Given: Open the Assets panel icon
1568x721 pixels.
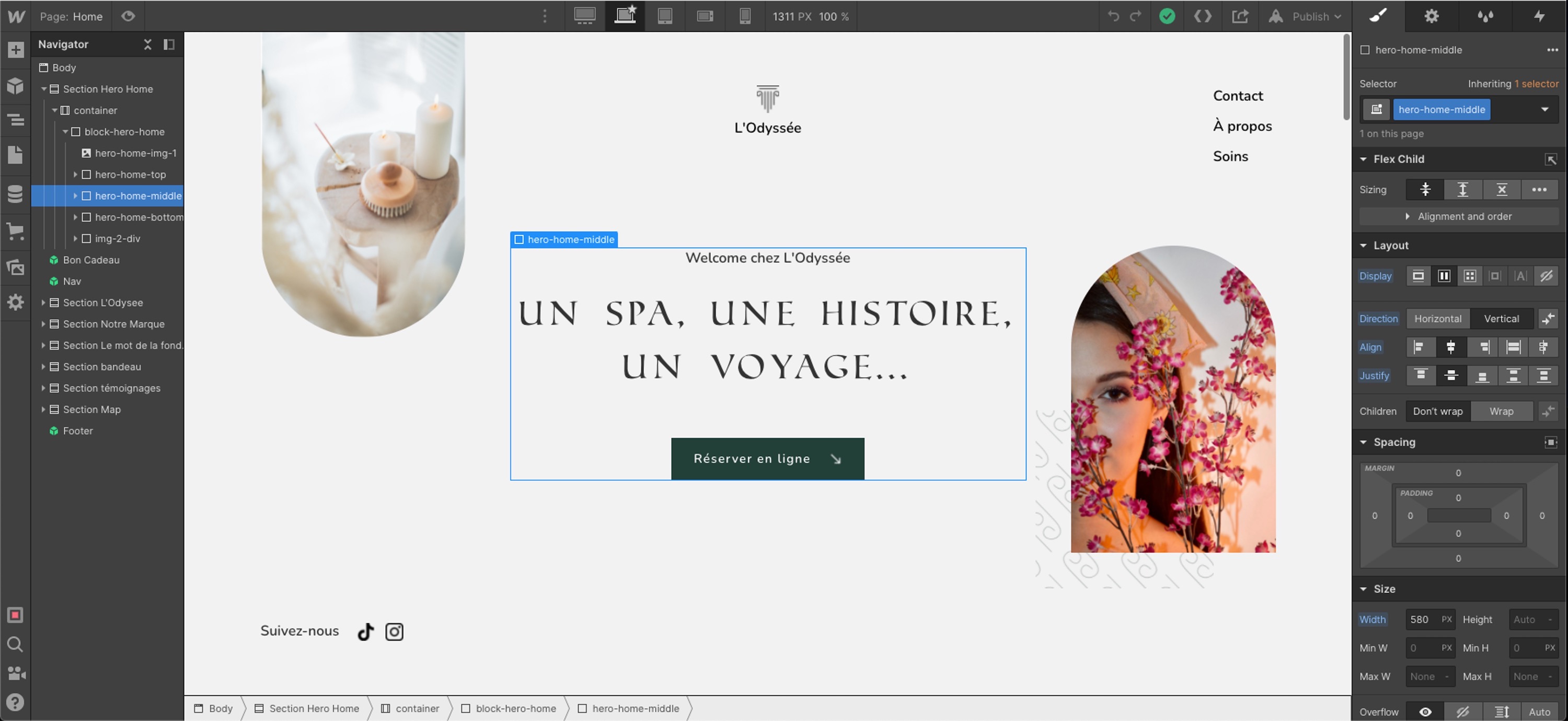Looking at the screenshot, I should click(x=16, y=266).
